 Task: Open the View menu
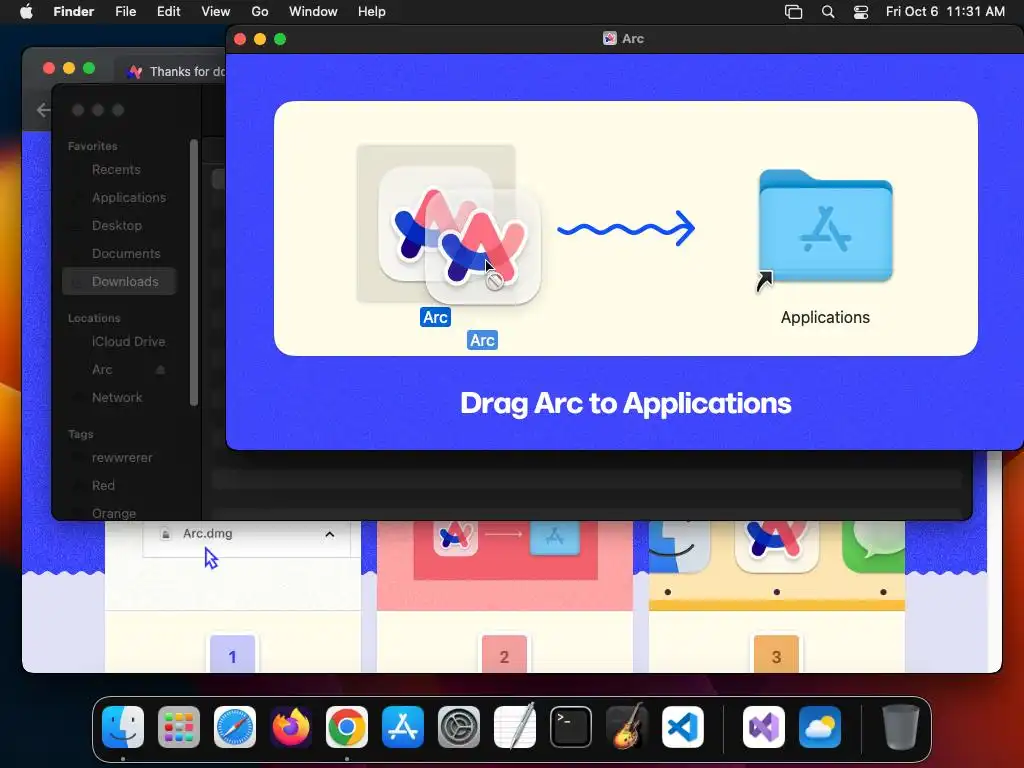coord(216,12)
